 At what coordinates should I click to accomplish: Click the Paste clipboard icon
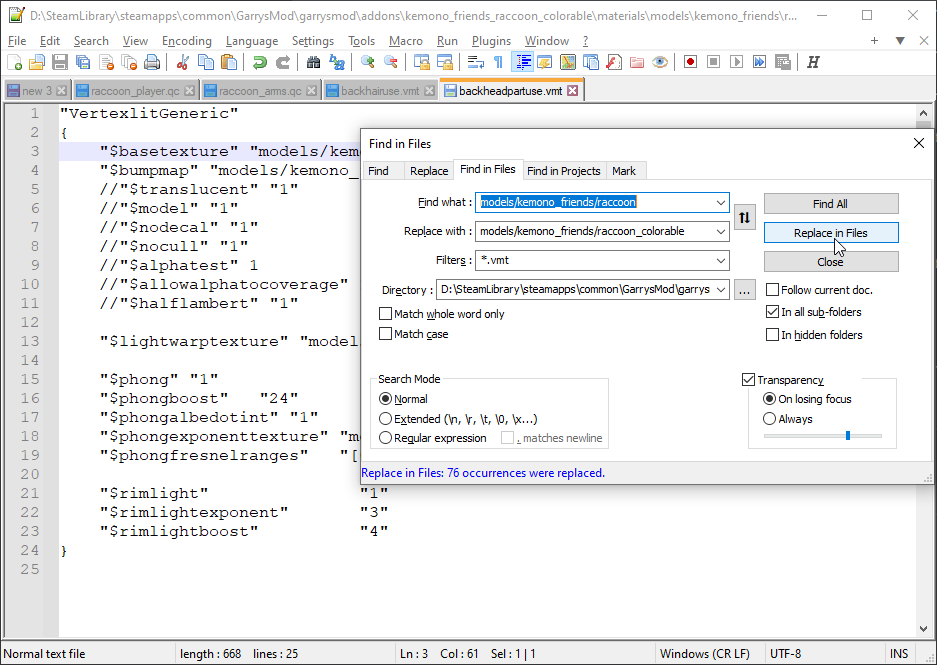point(228,62)
